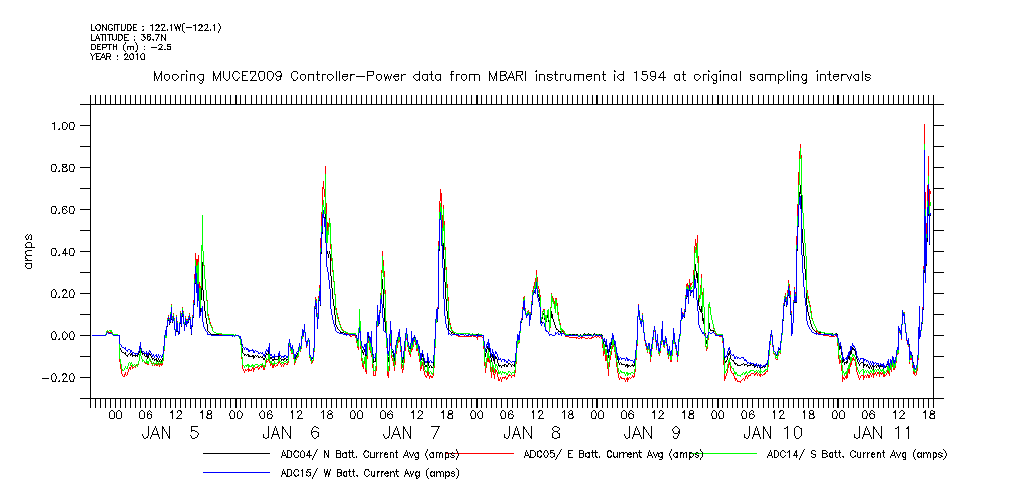This screenshot has width=1009, height=504.
Task: Click the LONGITUDE header text
Action: click(x=155, y=27)
